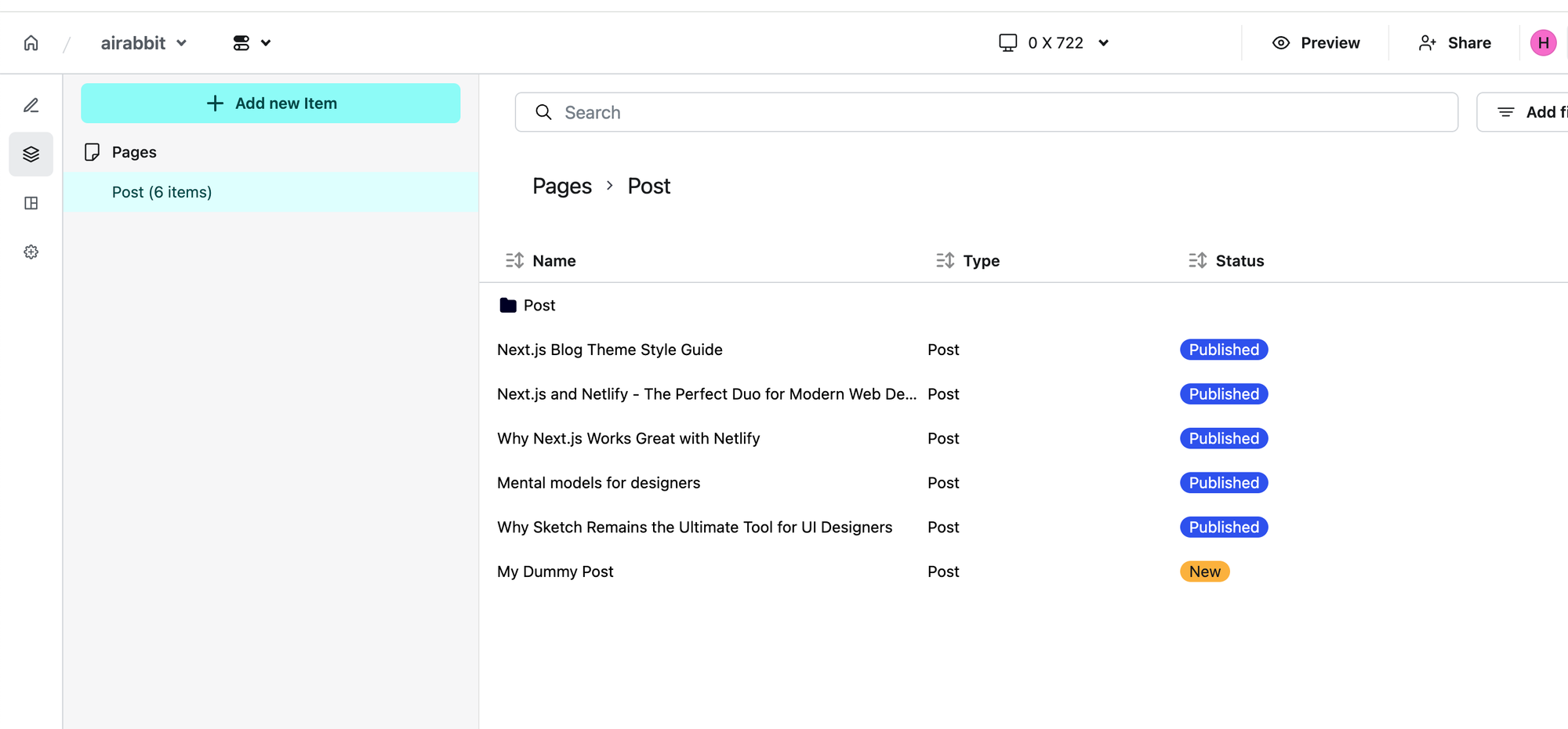Open Why Sketch Remains the Ultimate Tool post

pyautogui.click(x=695, y=528)
